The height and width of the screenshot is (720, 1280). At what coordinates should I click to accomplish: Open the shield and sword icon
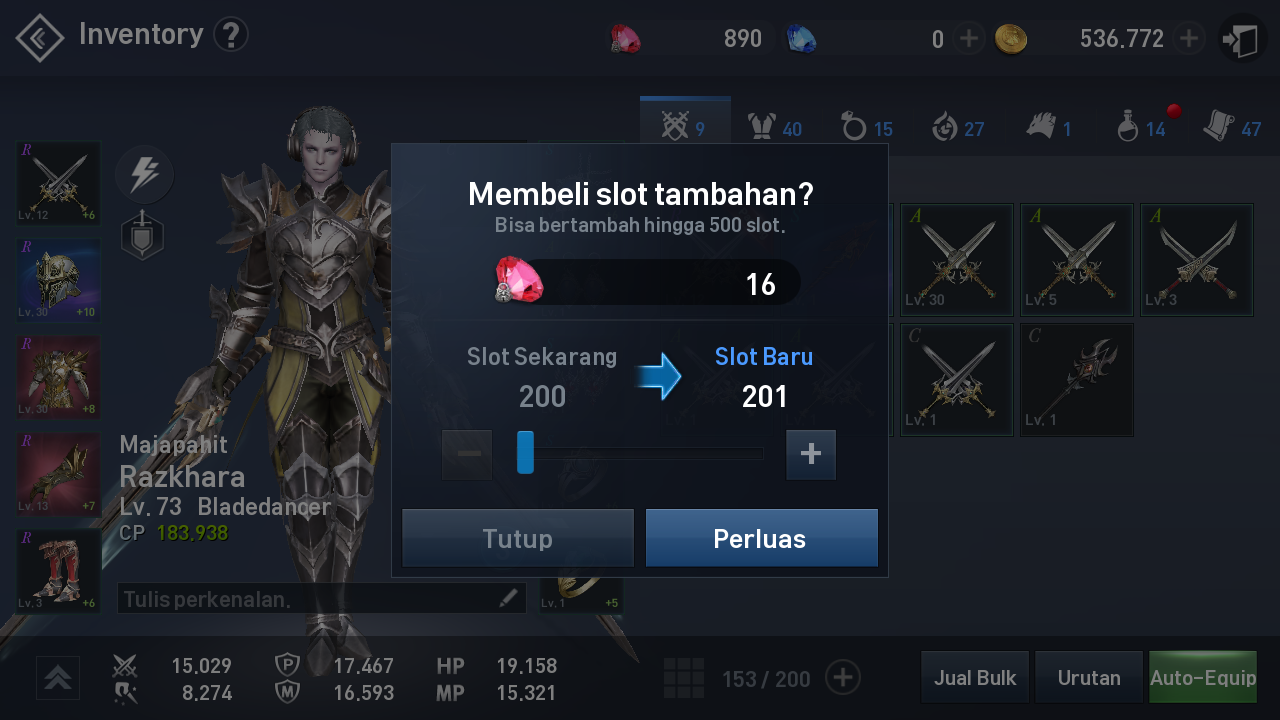click(142, 235)
